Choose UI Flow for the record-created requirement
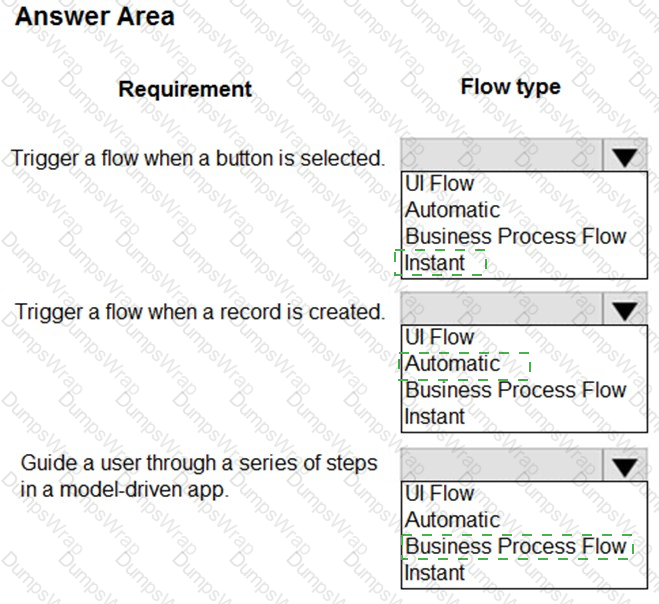 (439, 338)
